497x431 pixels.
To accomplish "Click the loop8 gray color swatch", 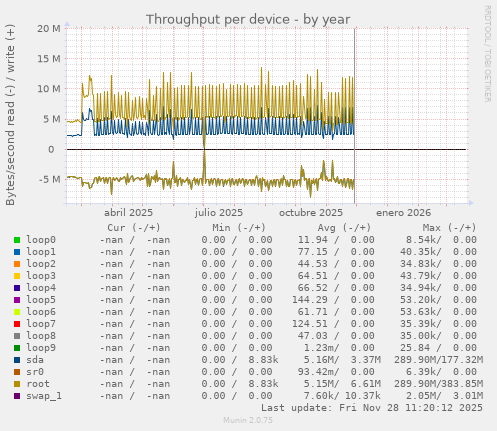I will pos(17,336).
